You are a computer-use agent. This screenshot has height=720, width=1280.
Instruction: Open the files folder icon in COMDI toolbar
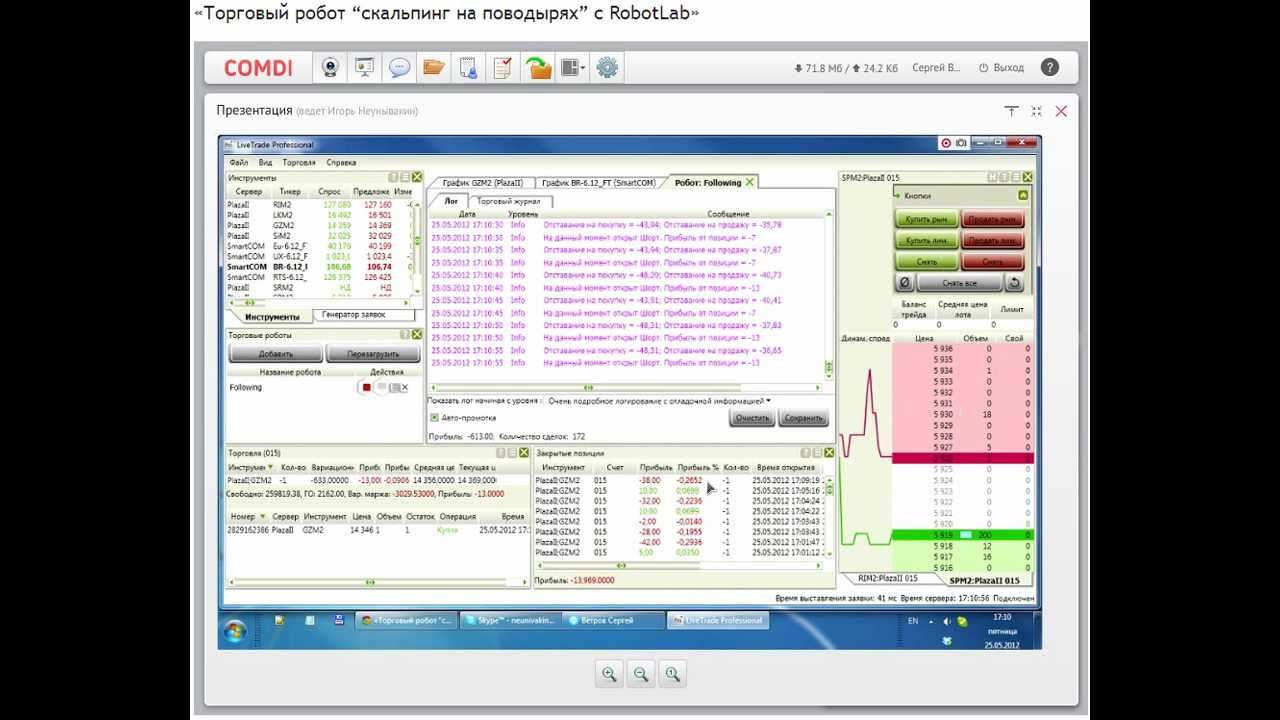[433, 68]
